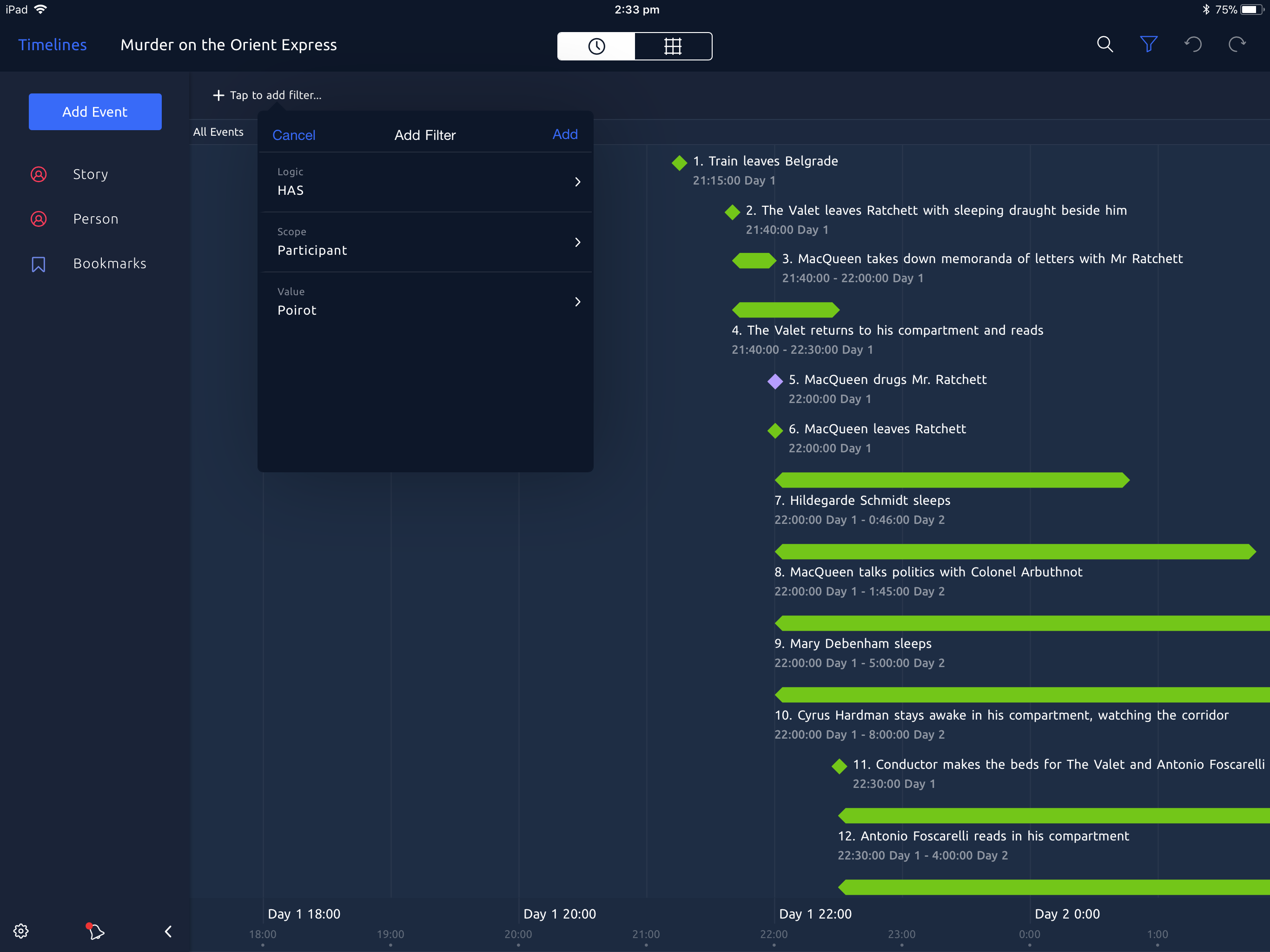Toggle the filter funnel icon
Screen dimensions: 1270x952
[1148, 45]
